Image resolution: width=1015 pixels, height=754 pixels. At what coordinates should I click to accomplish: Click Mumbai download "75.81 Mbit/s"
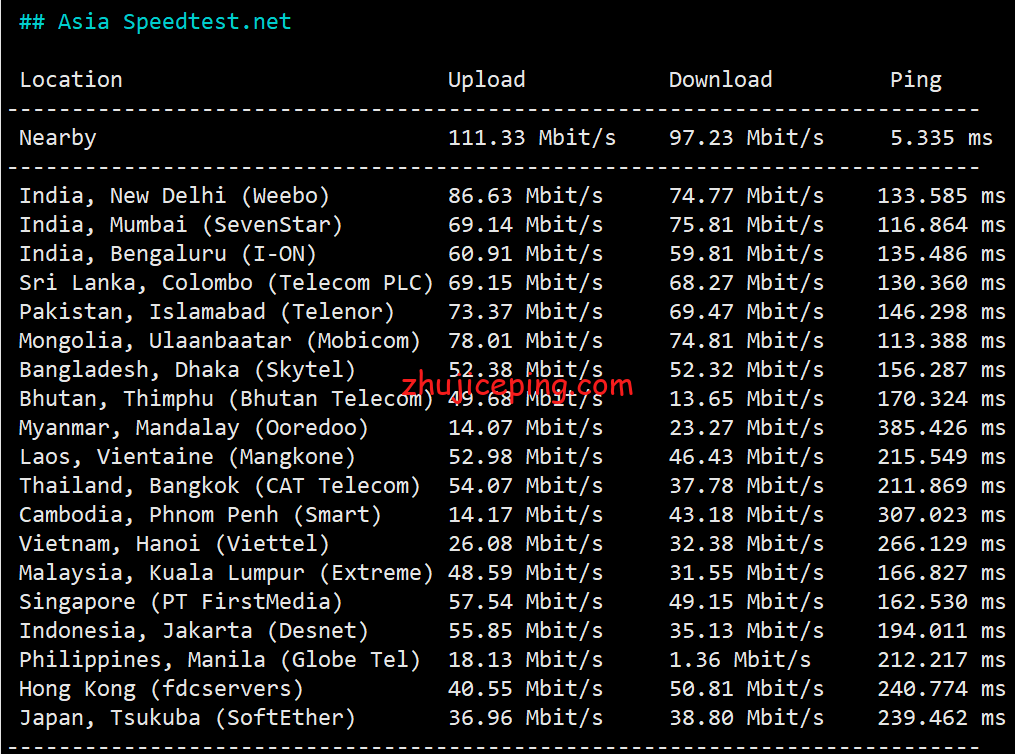746,225
